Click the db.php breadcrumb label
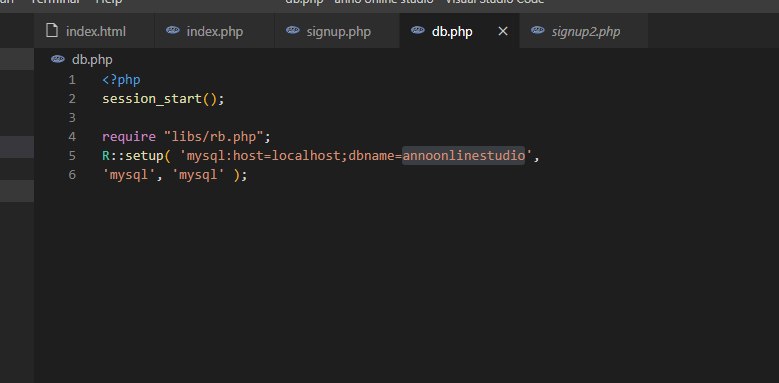 [x=92, y=60]
